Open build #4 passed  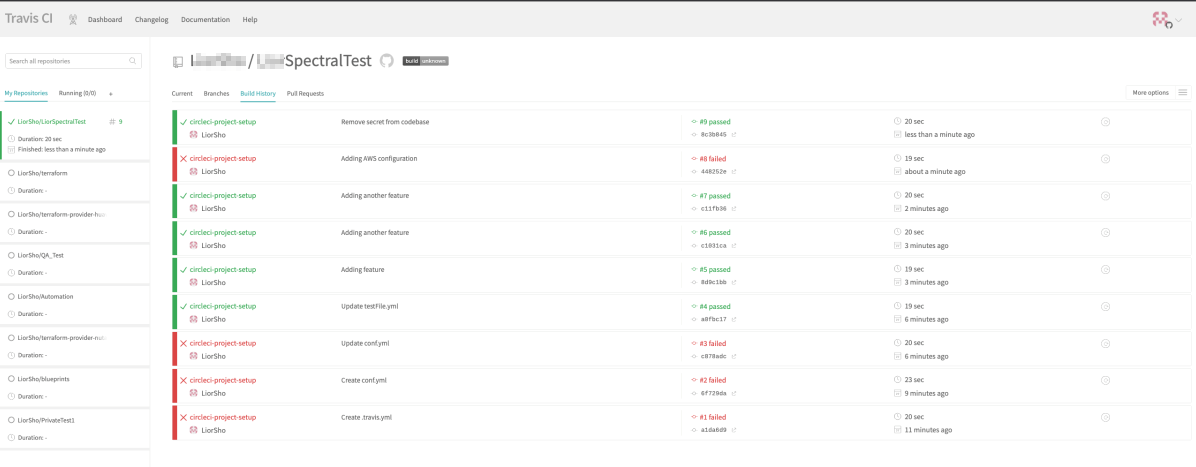(x=715, y=306)
